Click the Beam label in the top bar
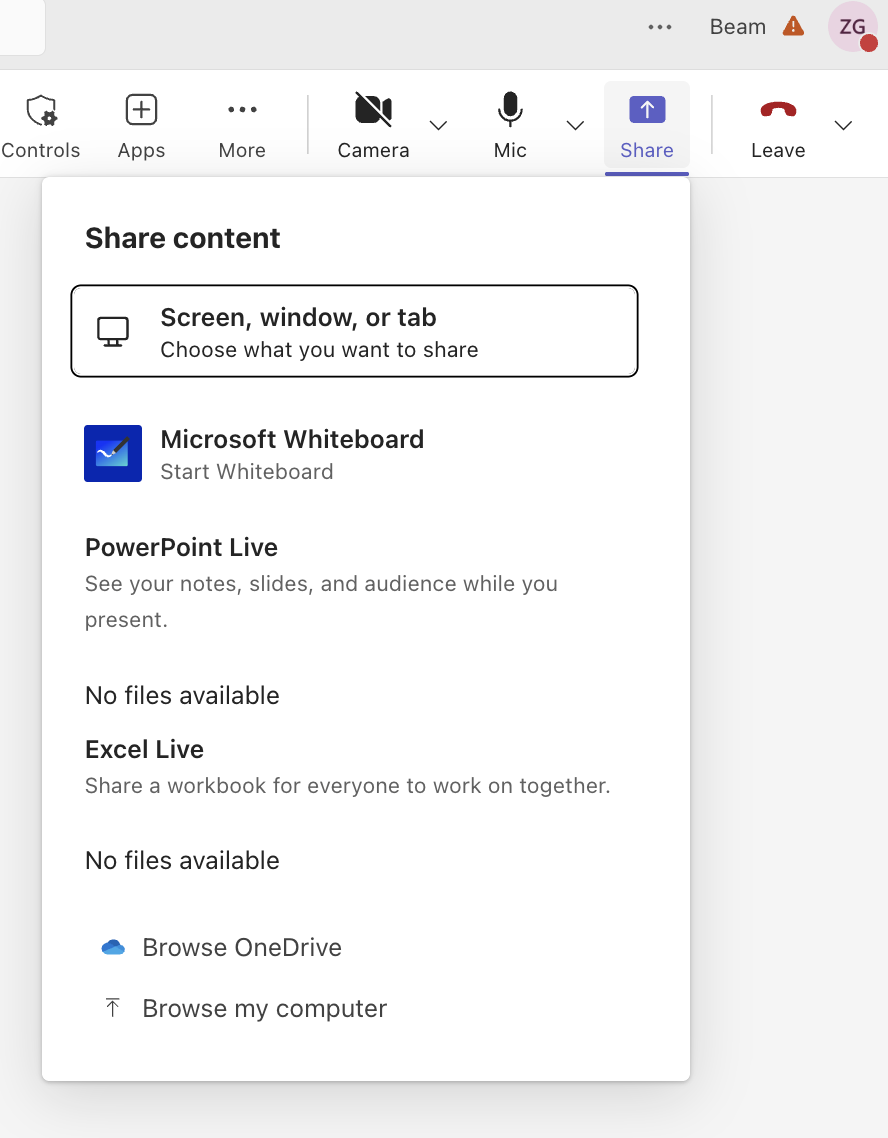This screenshot has width=888, height=1138. point(735,27)
